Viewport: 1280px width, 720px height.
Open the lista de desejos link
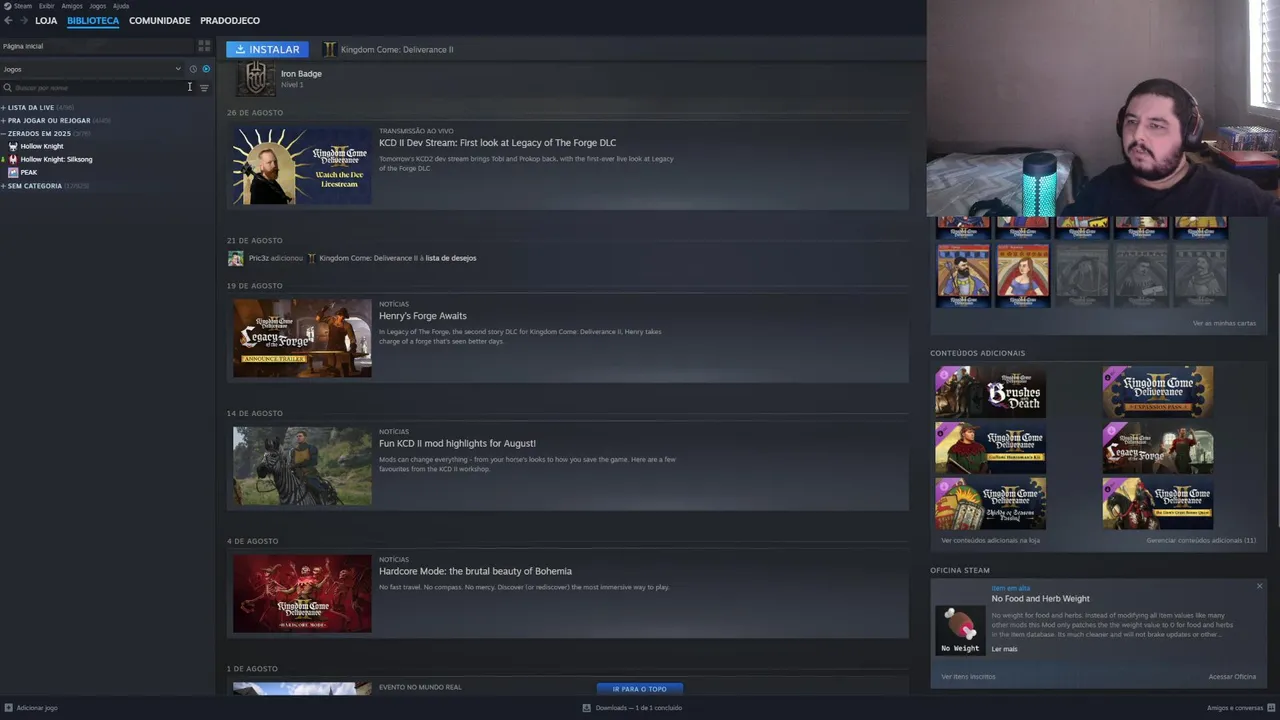[451, 258]
